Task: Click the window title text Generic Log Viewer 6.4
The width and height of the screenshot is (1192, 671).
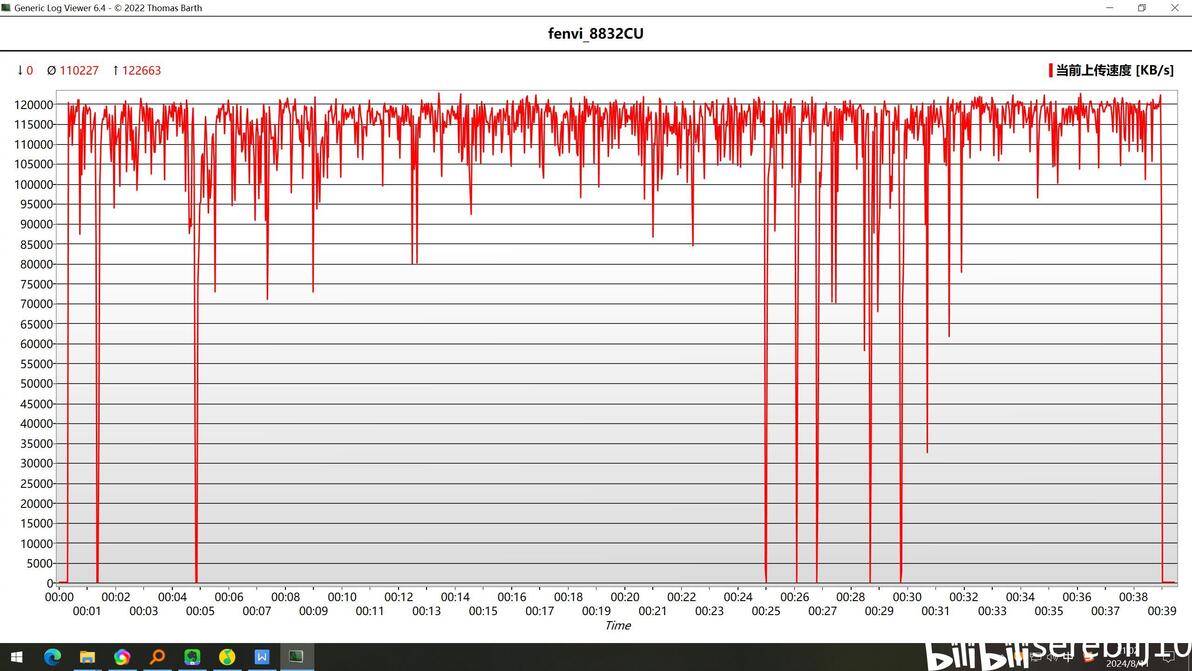Action: (x=60, y=8)
